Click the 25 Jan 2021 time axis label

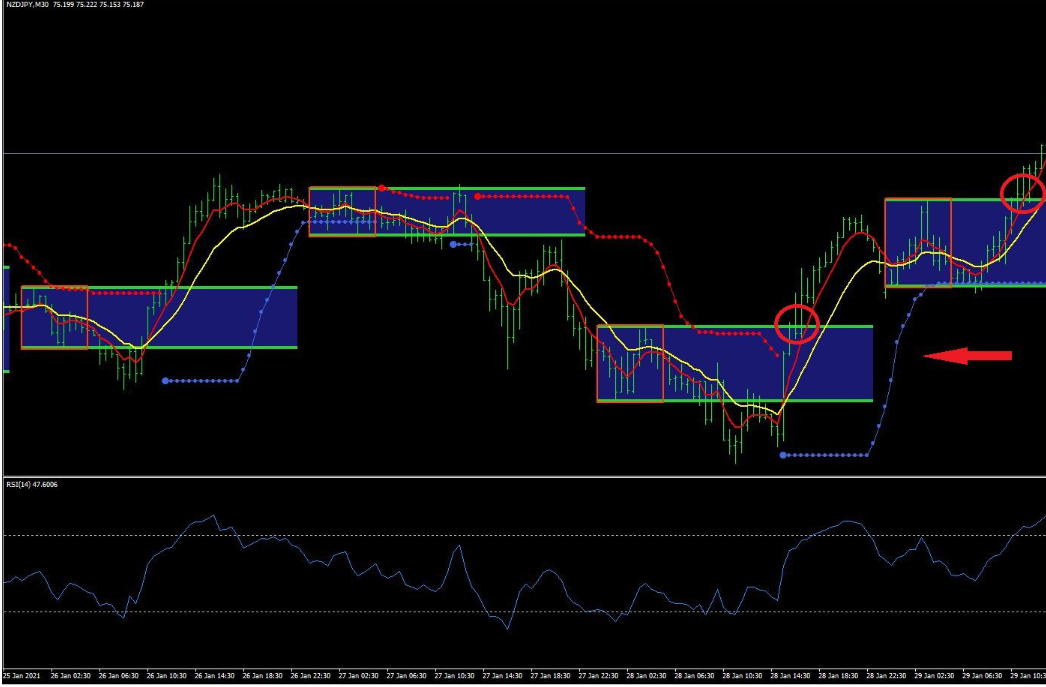pyautogui.click(x=21, y=676)
